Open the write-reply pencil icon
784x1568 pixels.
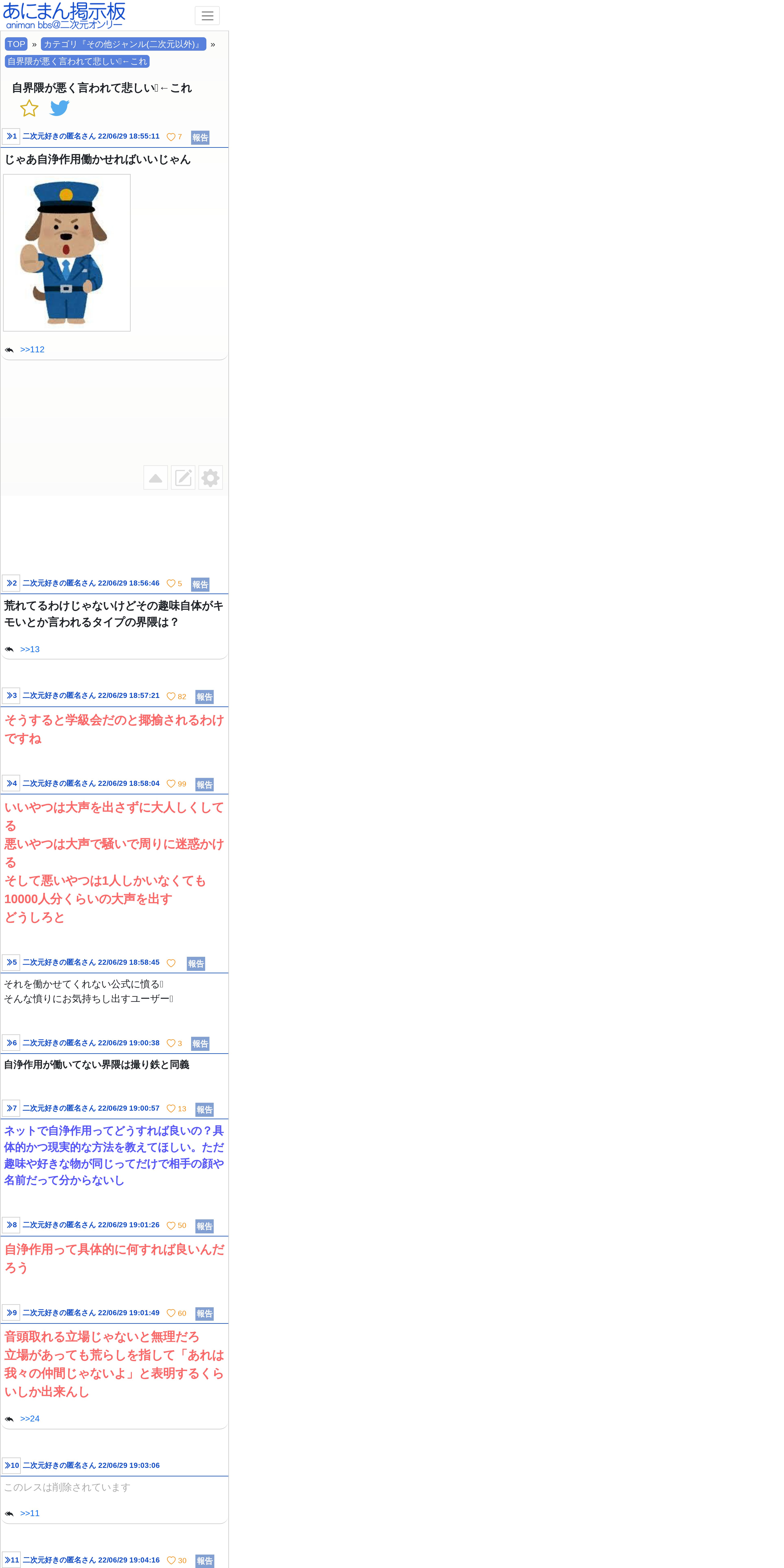183,478
